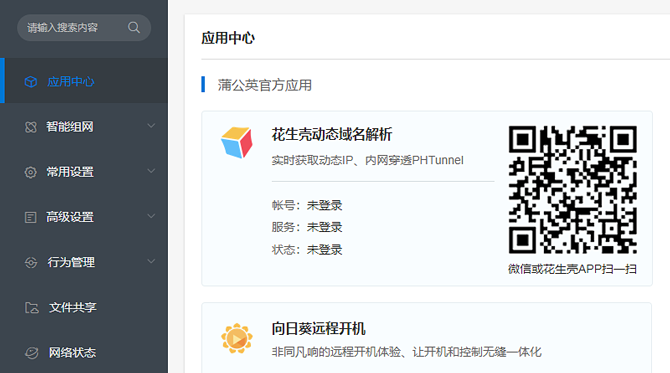The width and height of the screenshot is (670, 373).
Task: Click the 帐号：未登录 status text
Action: pyautogui.click(x=307, y=205)
